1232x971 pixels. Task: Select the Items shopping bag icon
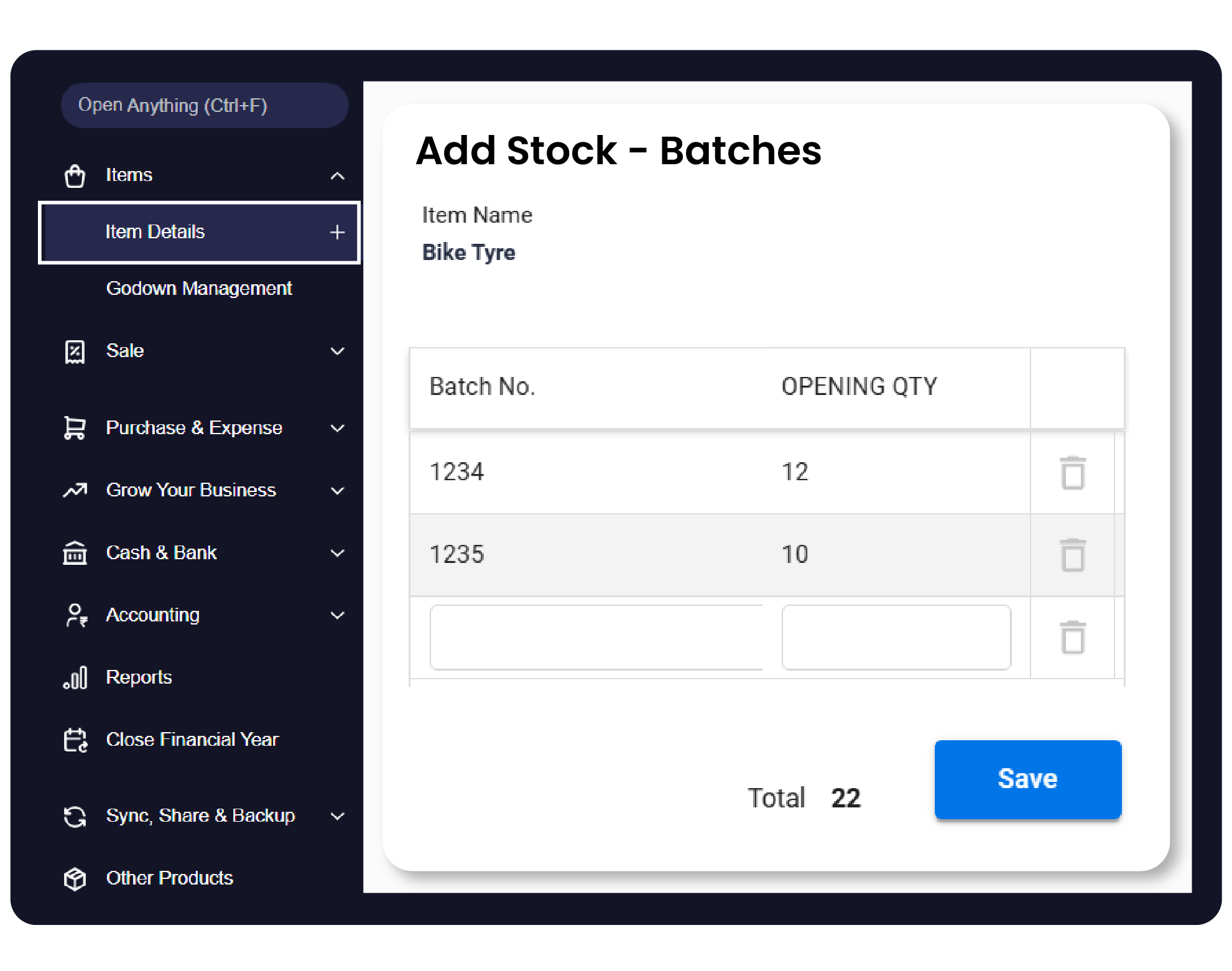75,175
